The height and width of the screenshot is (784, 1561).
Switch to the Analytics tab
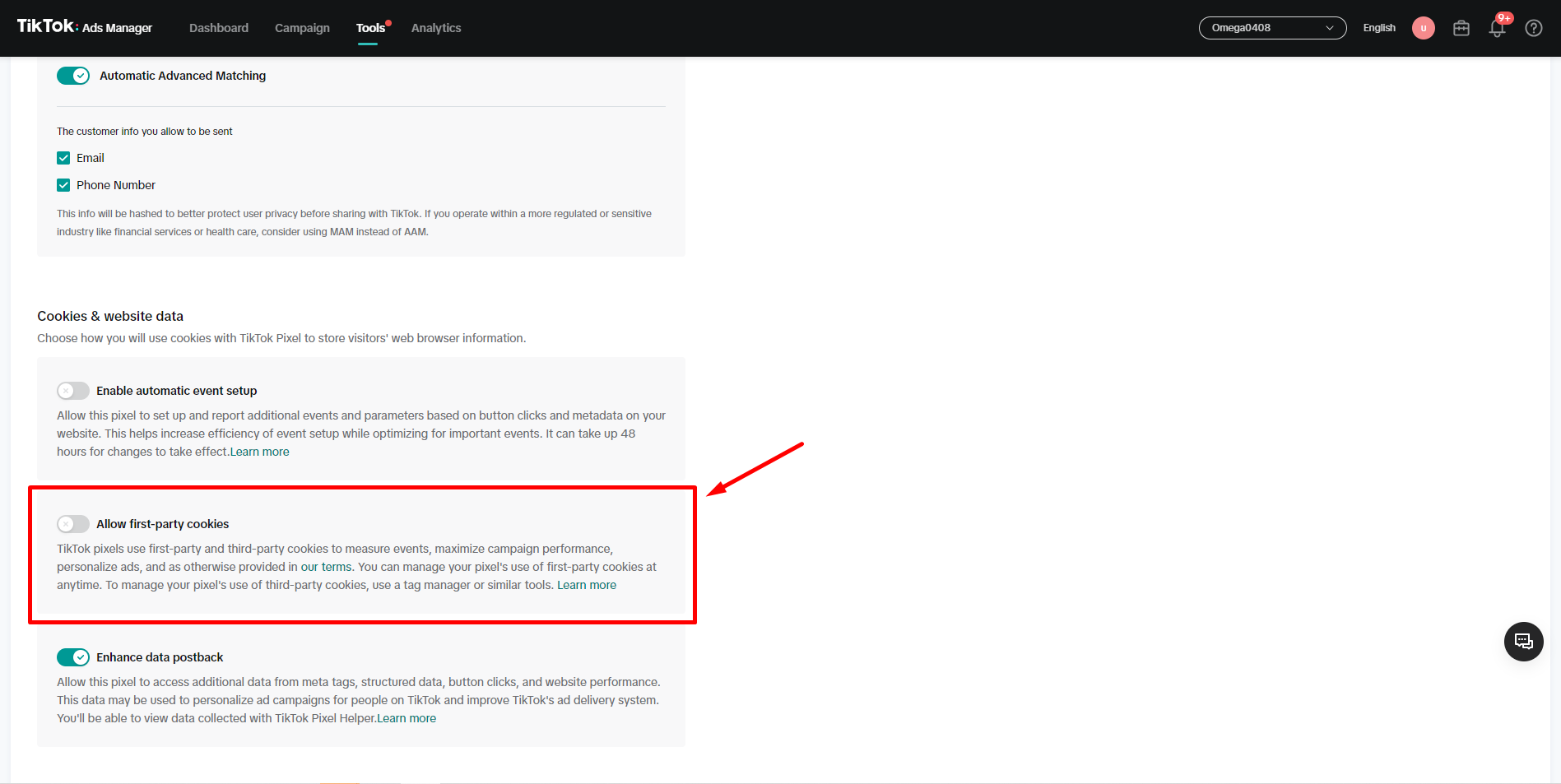[436, 28]
